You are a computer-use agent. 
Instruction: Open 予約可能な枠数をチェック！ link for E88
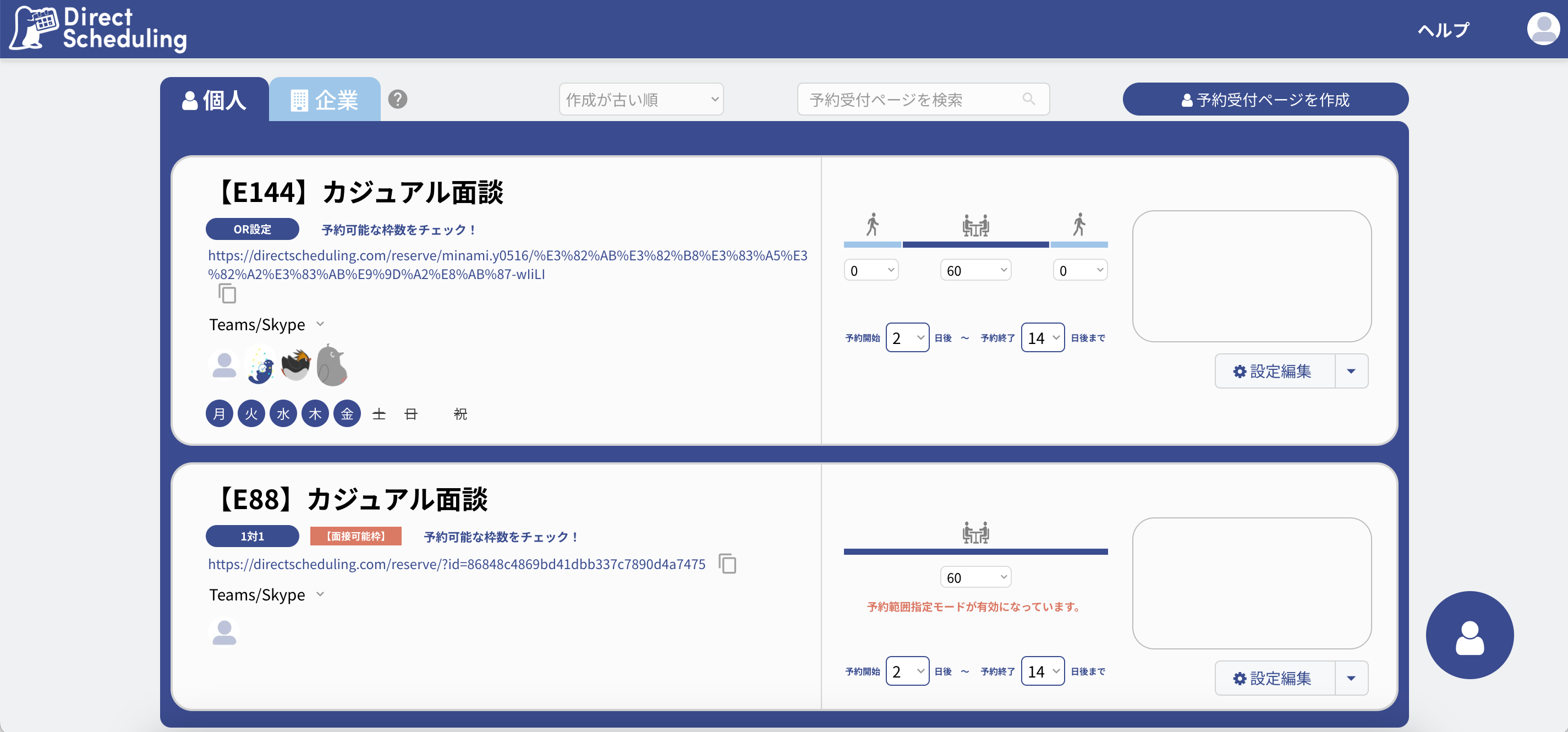[x=501, y=537]
